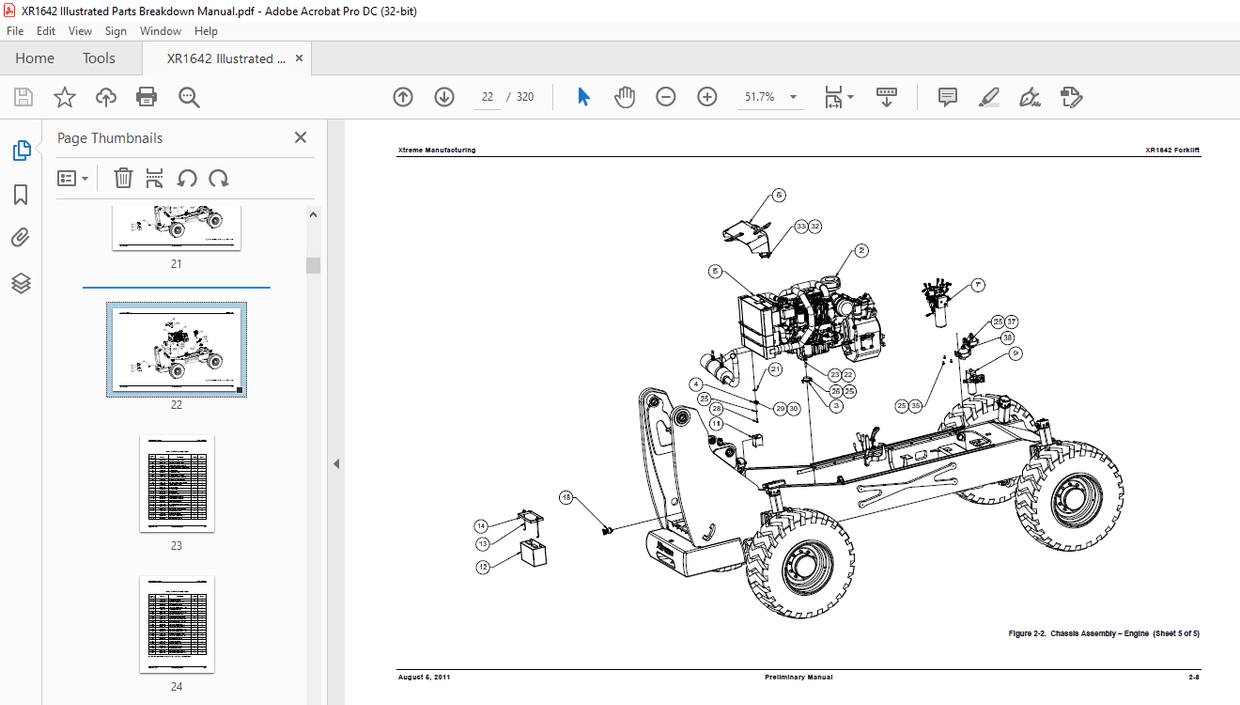Open the thumbnail panel Options menu
The image size is (1240, 705).
tap(72, 178)
